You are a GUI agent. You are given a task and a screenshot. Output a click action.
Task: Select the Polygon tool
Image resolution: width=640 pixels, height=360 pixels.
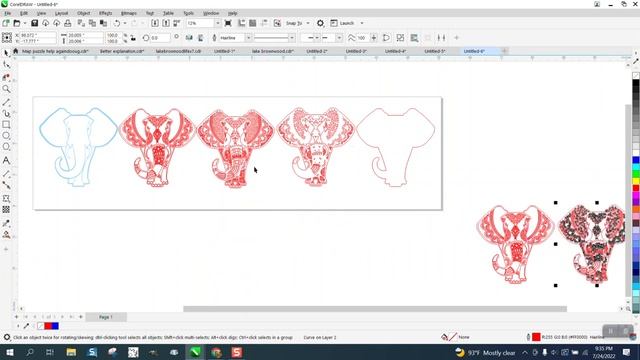(x=6, y=147)
